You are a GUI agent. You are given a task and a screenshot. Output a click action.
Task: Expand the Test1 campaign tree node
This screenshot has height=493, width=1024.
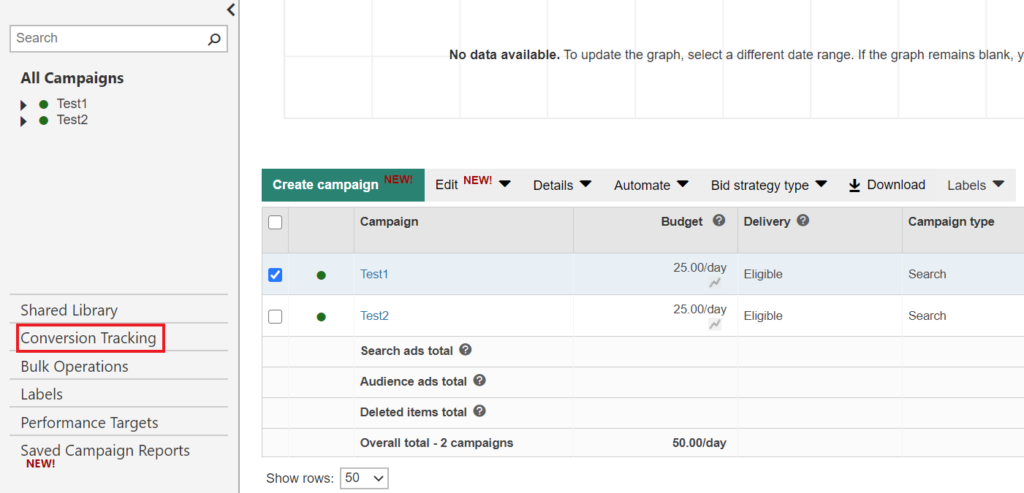[24, 105]
